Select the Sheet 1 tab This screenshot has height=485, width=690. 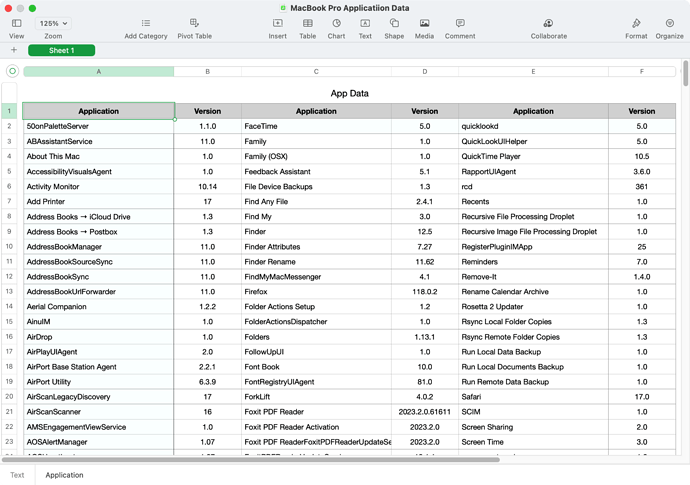tap(62, 50)
